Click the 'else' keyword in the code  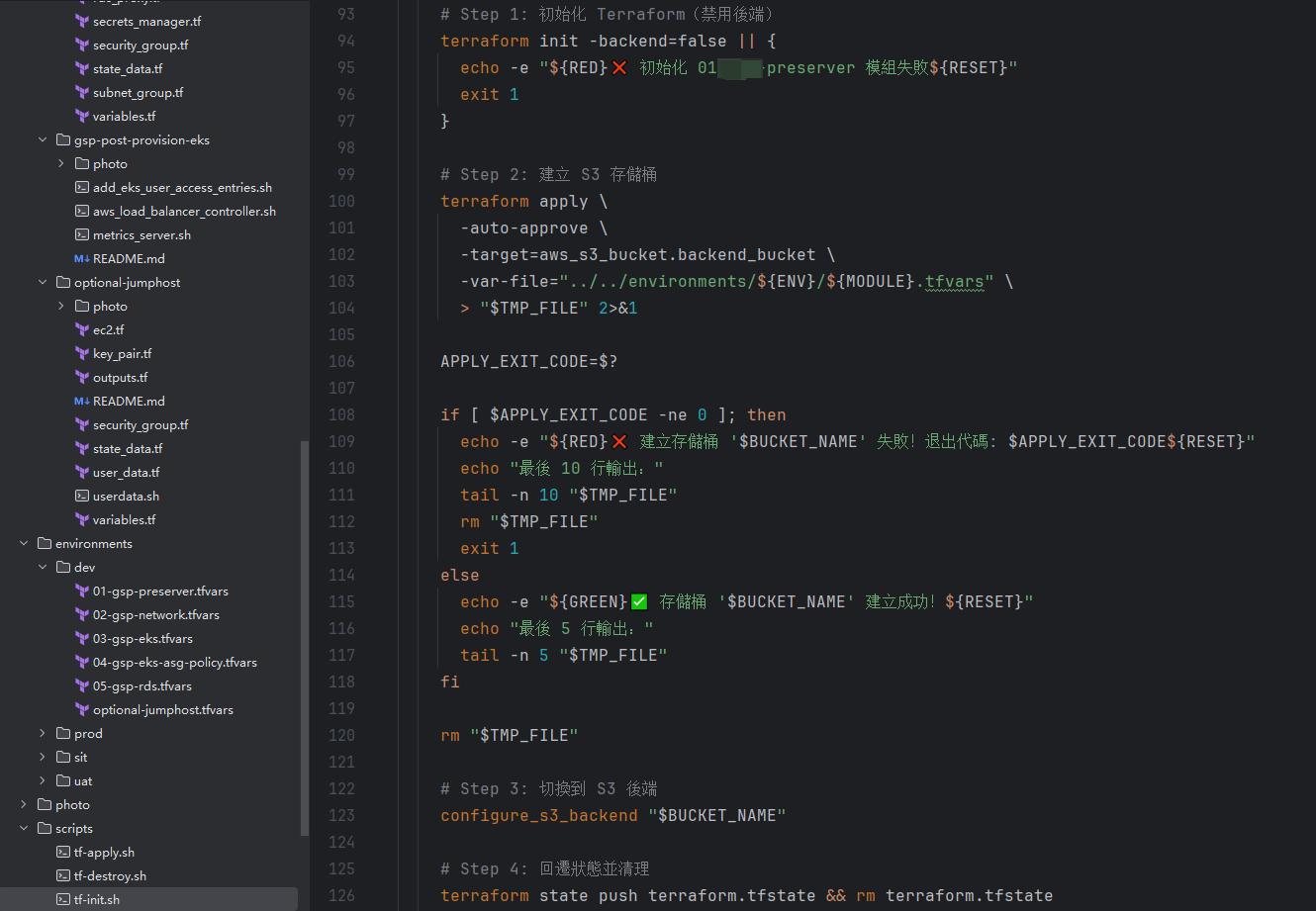click(x=460, y=576)
